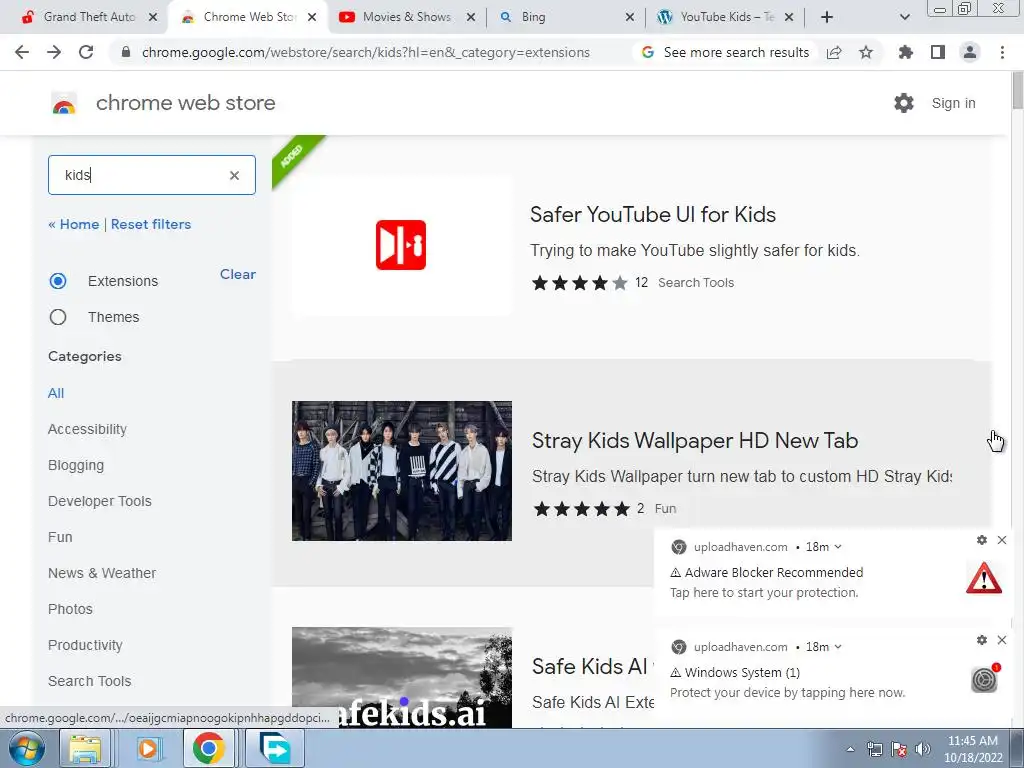The height and width of the screenshot is (768, 1024).
Task: Filter by Accessibility category
Action: tap(88, 429)
